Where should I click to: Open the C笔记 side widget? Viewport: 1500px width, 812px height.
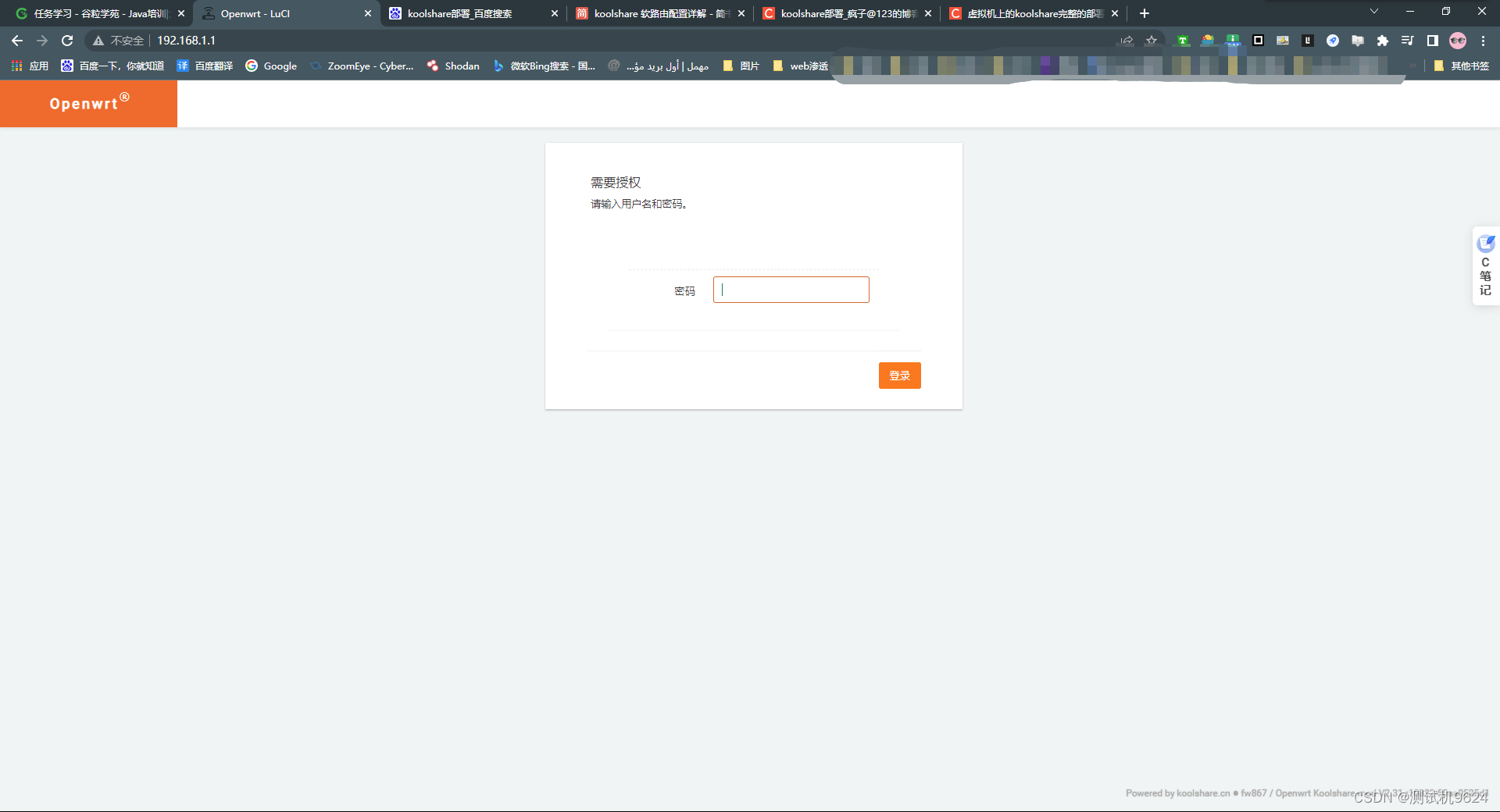coord(1485,266)
